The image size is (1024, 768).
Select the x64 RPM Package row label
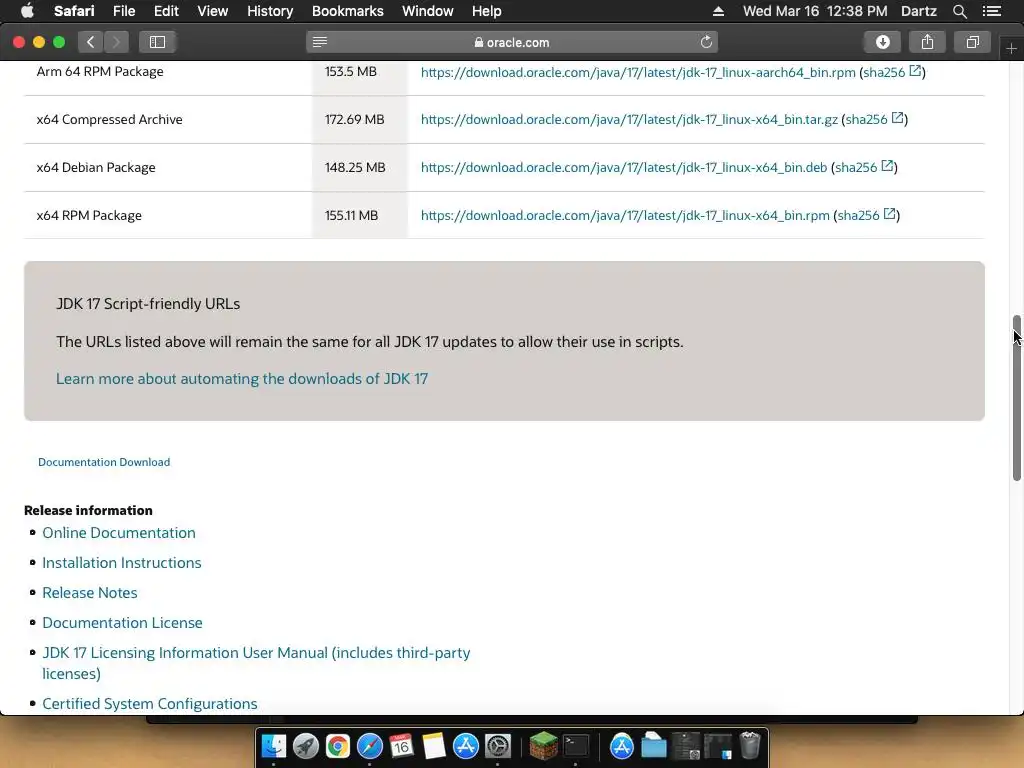[x=89, y=216]
